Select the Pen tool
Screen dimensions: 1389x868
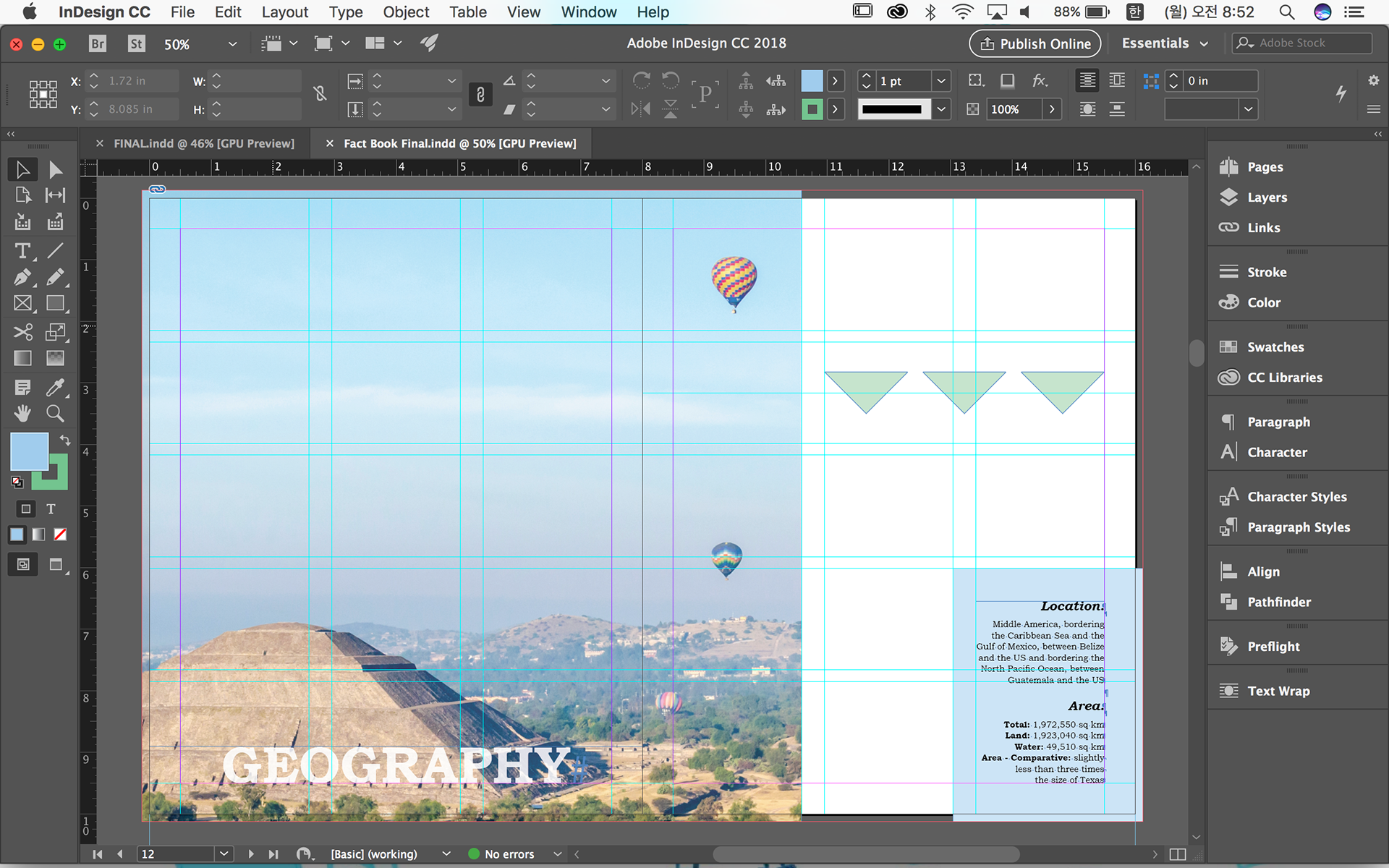click(22, 277)
